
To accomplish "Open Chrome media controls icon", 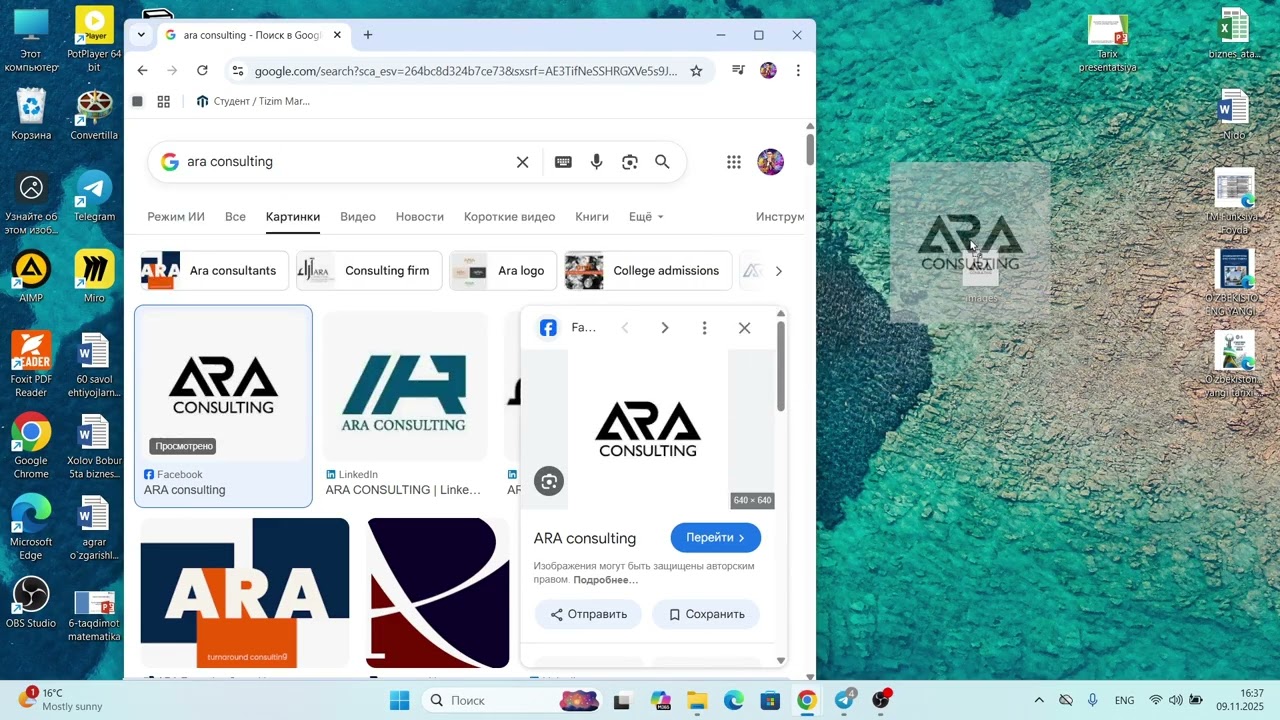I will coord(738,71).
